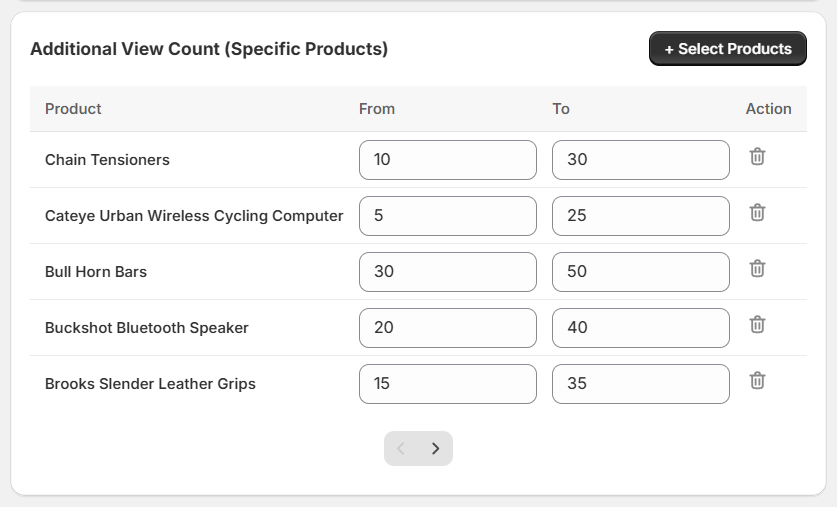Viewport: 837px width, 507px height.
Task: Click From input for Bull Horn Bars
Action: pyautogui.click(x=447, y=272)
